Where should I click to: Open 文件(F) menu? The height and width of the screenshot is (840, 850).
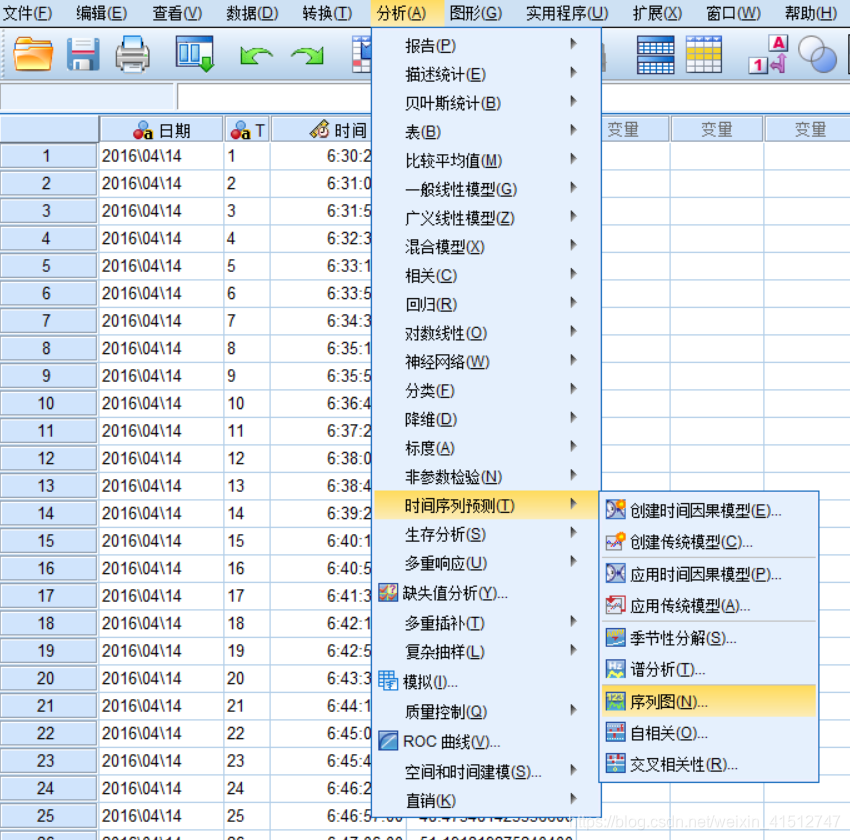point(27,12)
